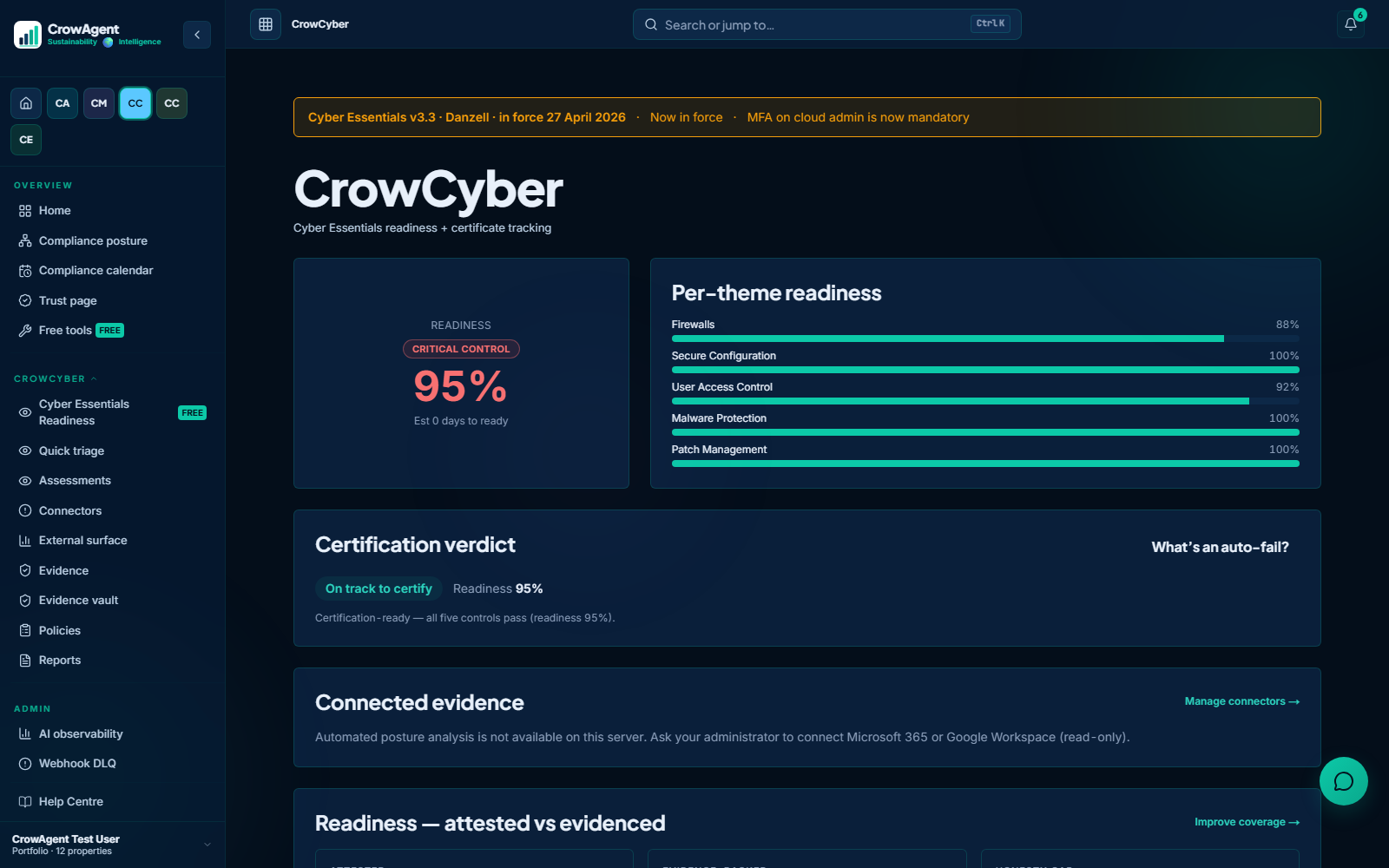Screen dimensions: 1389x868
Task: Open Quick triage
Action: (112, 450)
